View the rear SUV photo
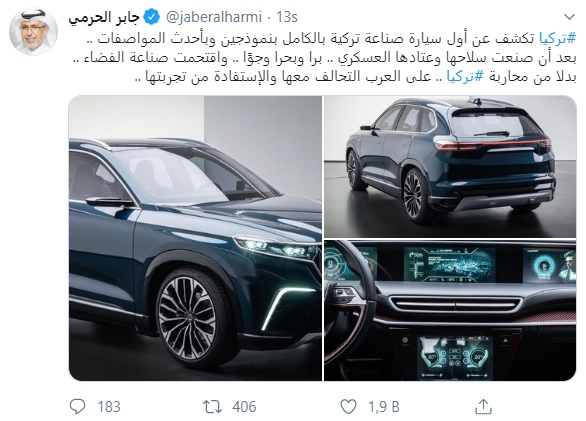Image resolution: width=586 pixels, height=421 pixels. coord(450,166)
